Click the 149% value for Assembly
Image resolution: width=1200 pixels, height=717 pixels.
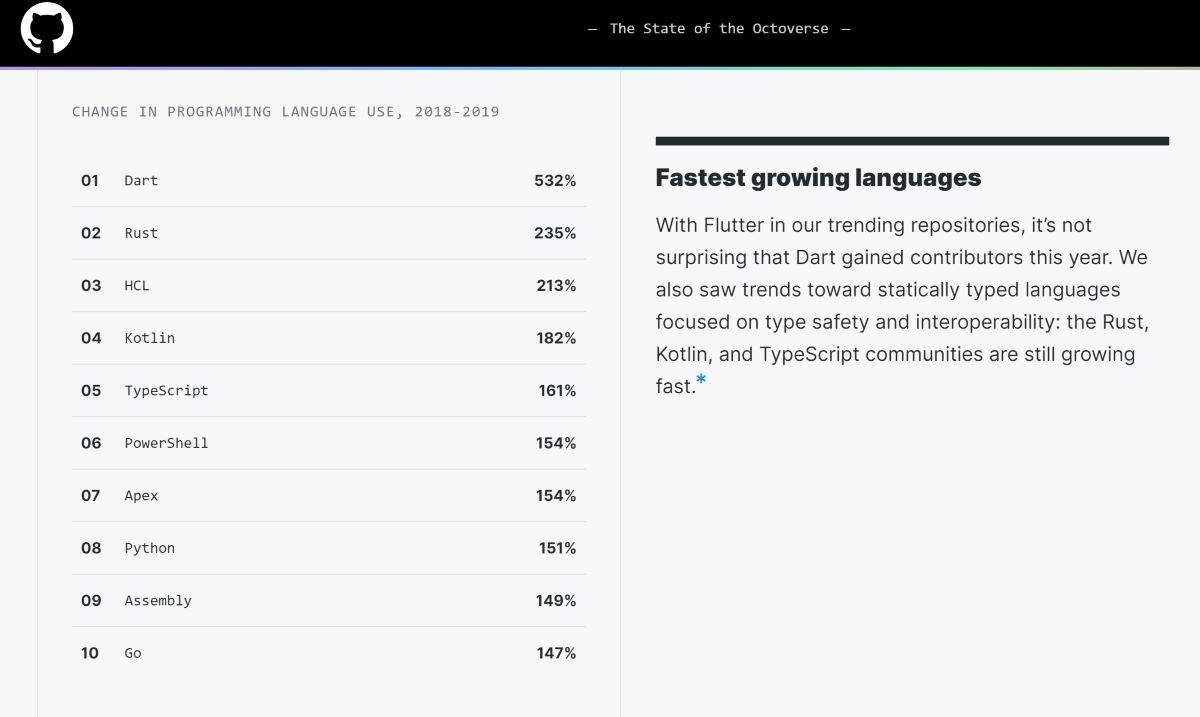tap(556, 600)
